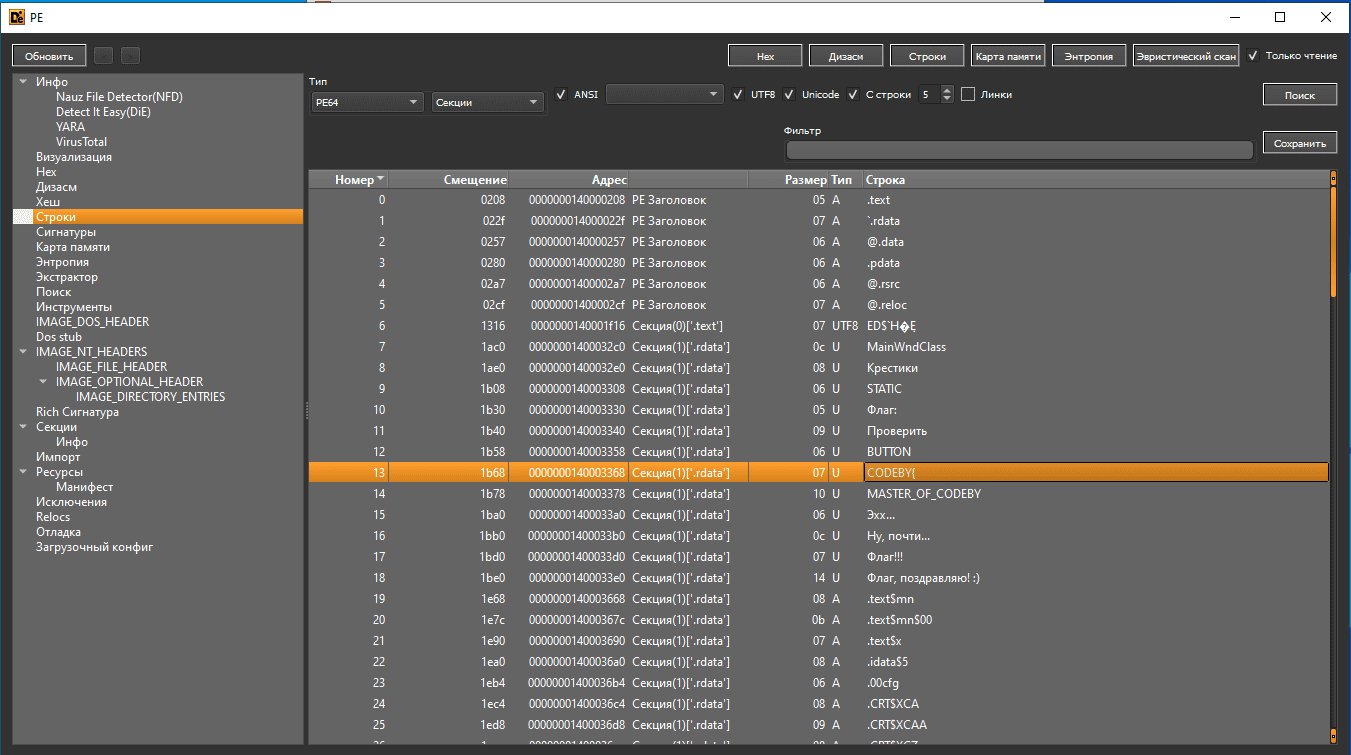Screen dimensions: 1351x755
Task: Click the Фильтр input field
Action: tap(1019, 150)
